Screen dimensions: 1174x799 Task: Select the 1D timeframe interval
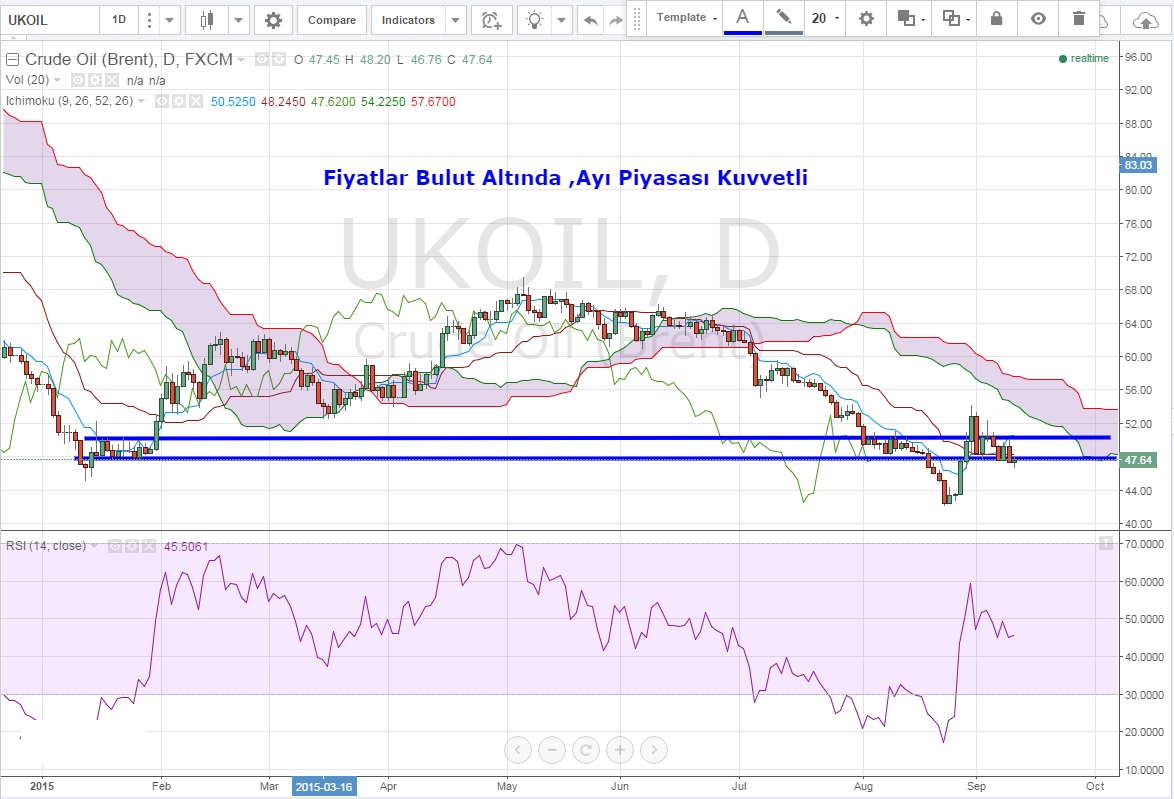[x=119, y=20]
